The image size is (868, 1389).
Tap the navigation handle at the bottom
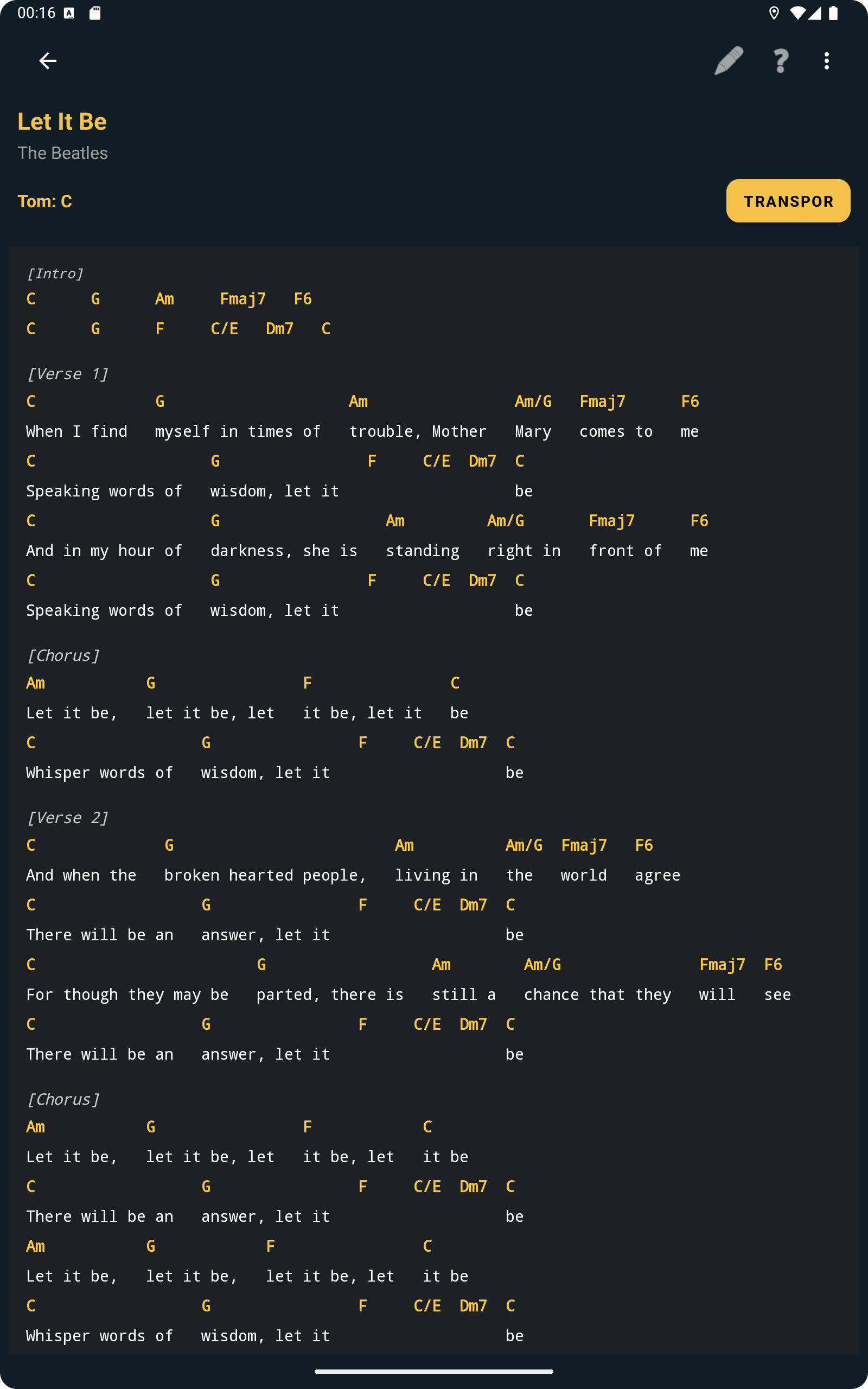coord(434,1372)
